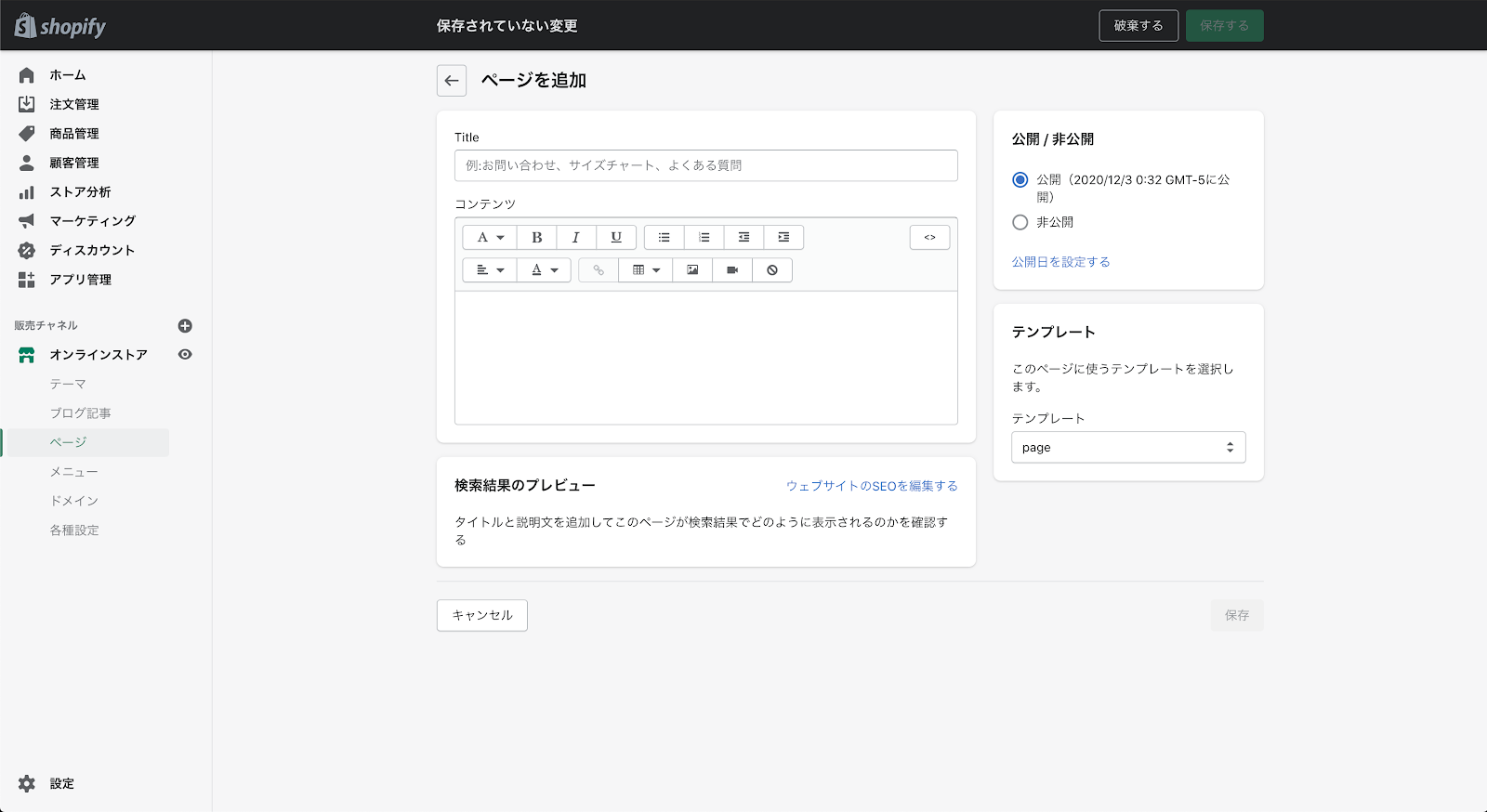Click the eye icon beside オンラインストア
This screenshot has width=1487, height=812.
pos(185,355)
